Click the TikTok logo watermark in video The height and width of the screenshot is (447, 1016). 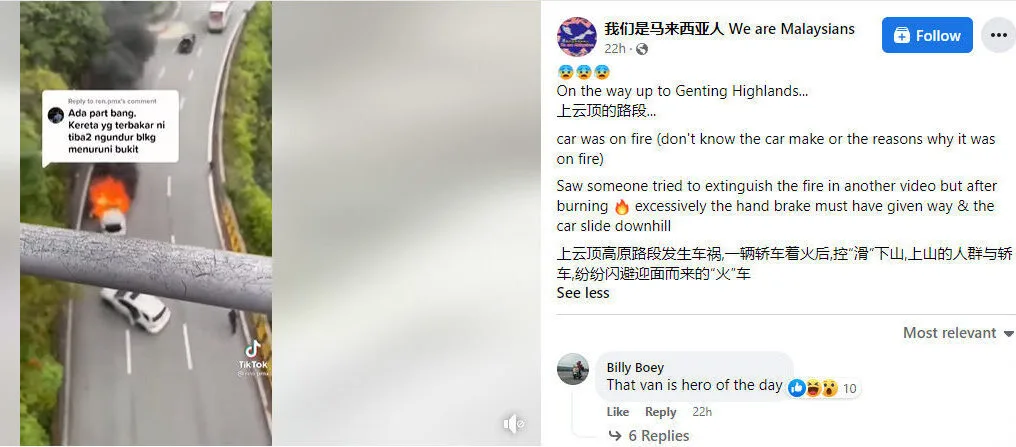pyautogui.click(x=253, y=354)
